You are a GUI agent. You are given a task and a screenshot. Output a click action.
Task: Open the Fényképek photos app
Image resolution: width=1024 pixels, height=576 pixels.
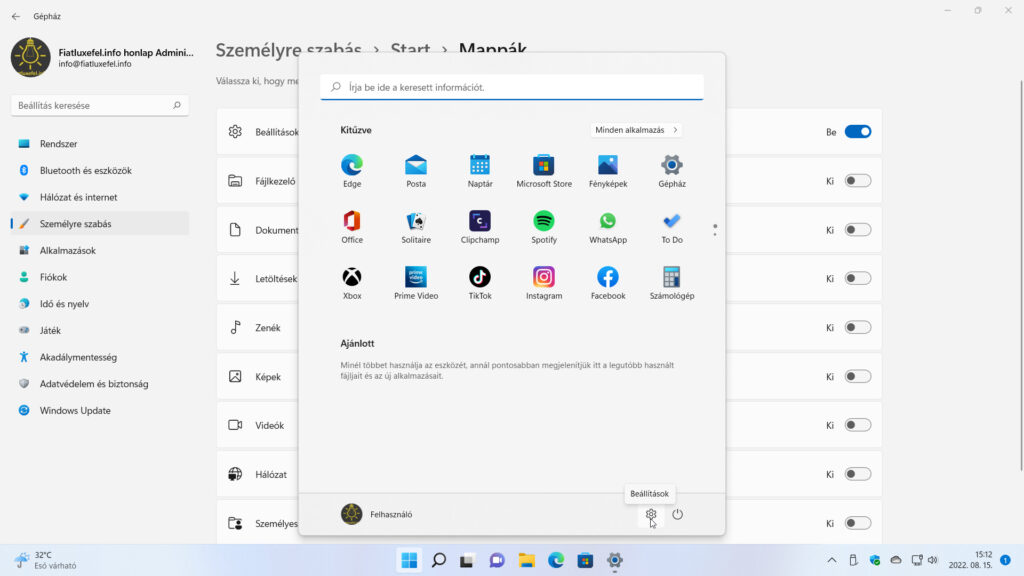607,171
